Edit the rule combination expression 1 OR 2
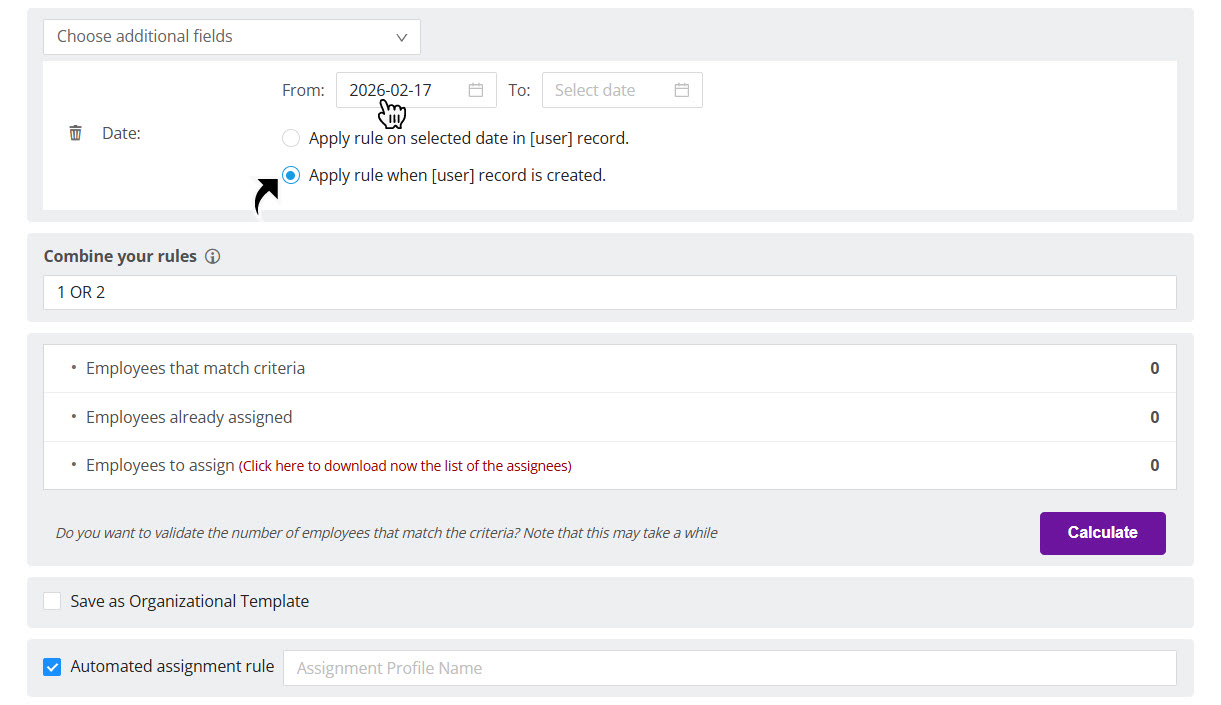The image size is (1221, 705). (x=610, y=292)
